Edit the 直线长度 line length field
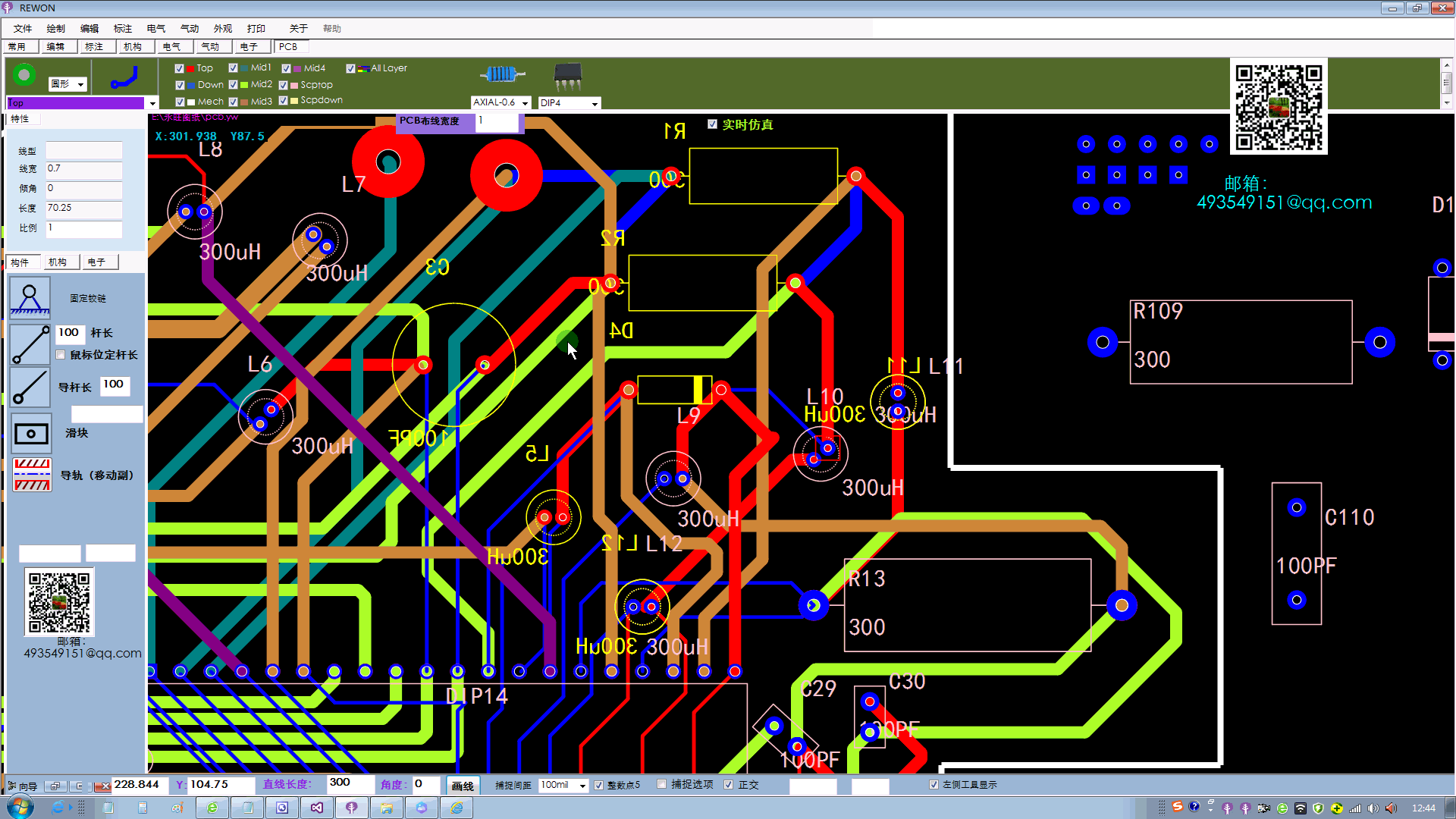 click(350, 783)
